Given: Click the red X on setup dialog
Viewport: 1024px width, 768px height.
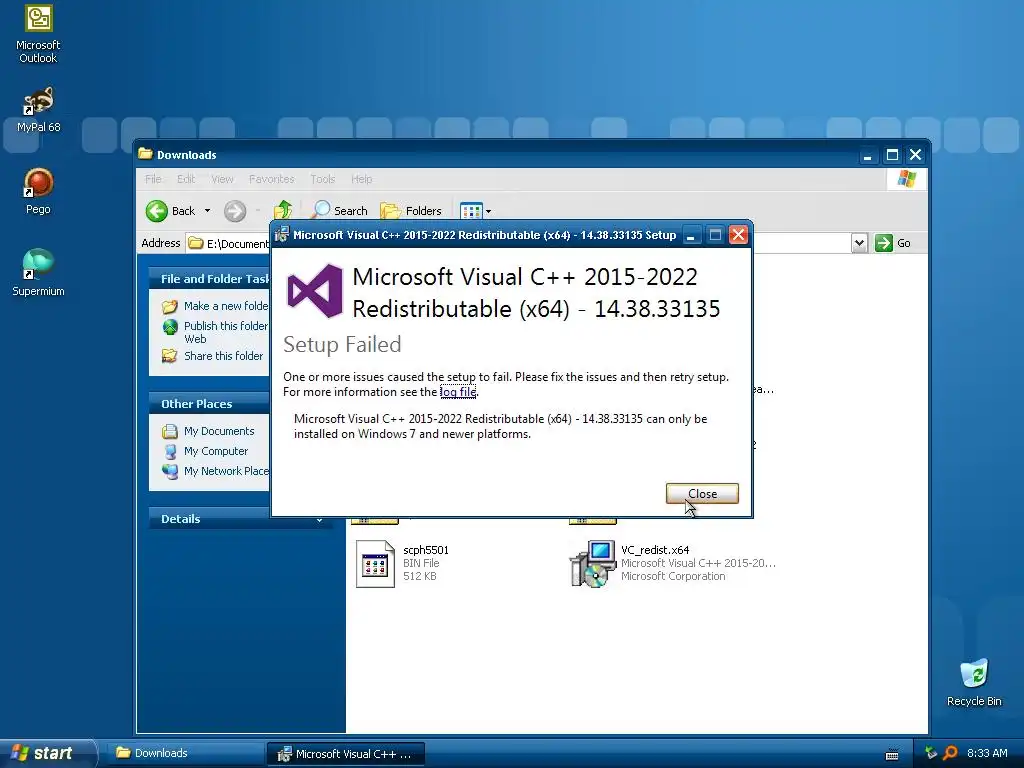Looking at the screenshot, I should click(x=738, y=235).
